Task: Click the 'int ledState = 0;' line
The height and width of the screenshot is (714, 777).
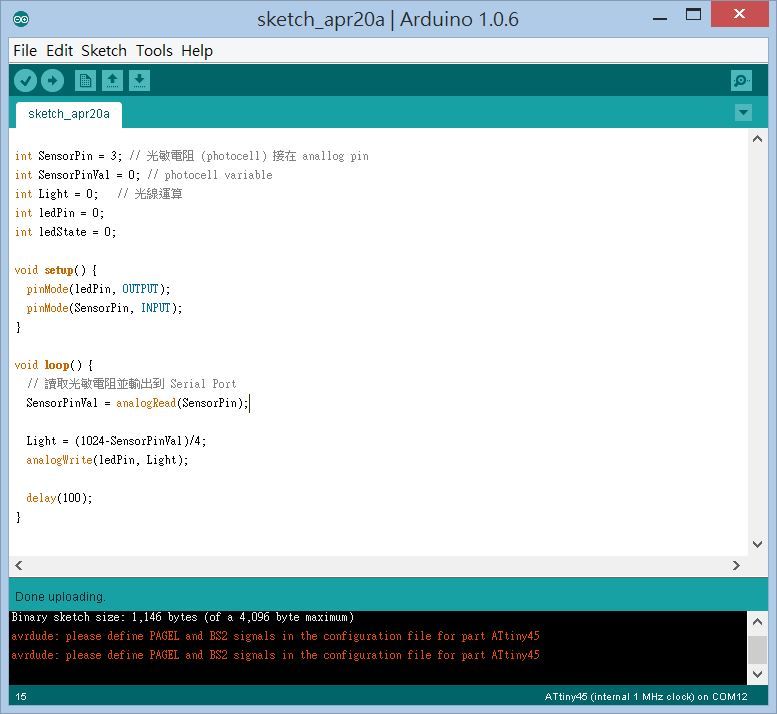Action: [x=65, y=232]
